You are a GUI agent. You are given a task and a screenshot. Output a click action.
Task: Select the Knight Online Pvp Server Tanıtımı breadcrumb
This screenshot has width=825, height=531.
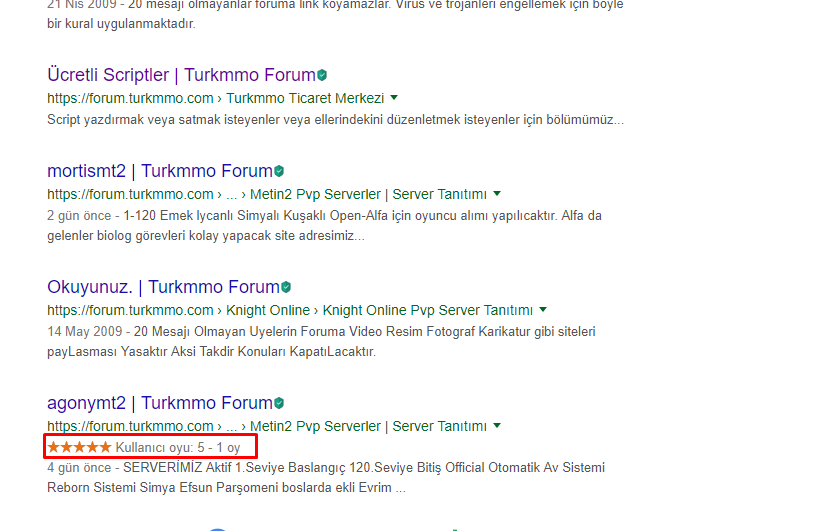pyautogui.click(x=428, y=310)
